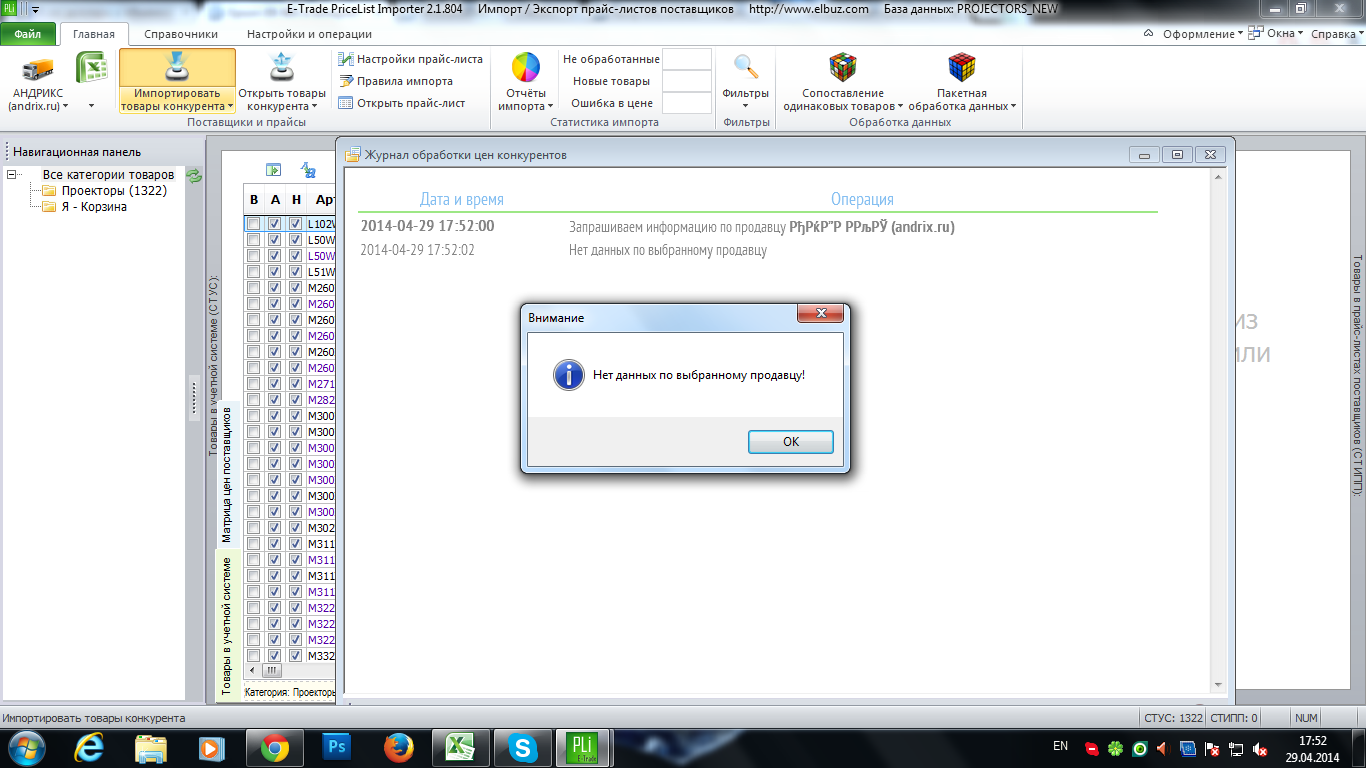1366x768 pixels.
Task: Select the Я - Корзина tree item
Action: [84, 207]
